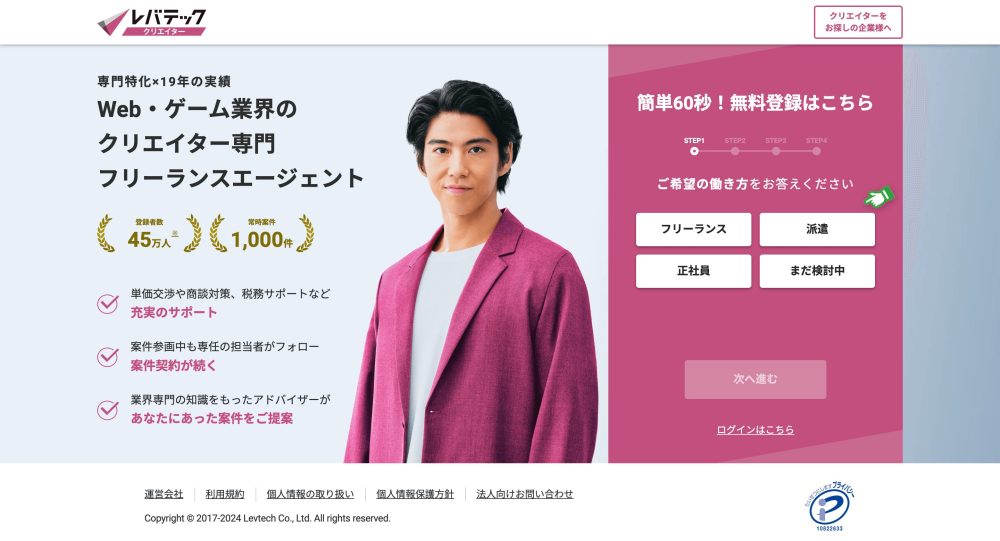The width and height of the screenshot is (1000, 541).
Task: Select the 正社員 work style option
Action: (693, 271)
